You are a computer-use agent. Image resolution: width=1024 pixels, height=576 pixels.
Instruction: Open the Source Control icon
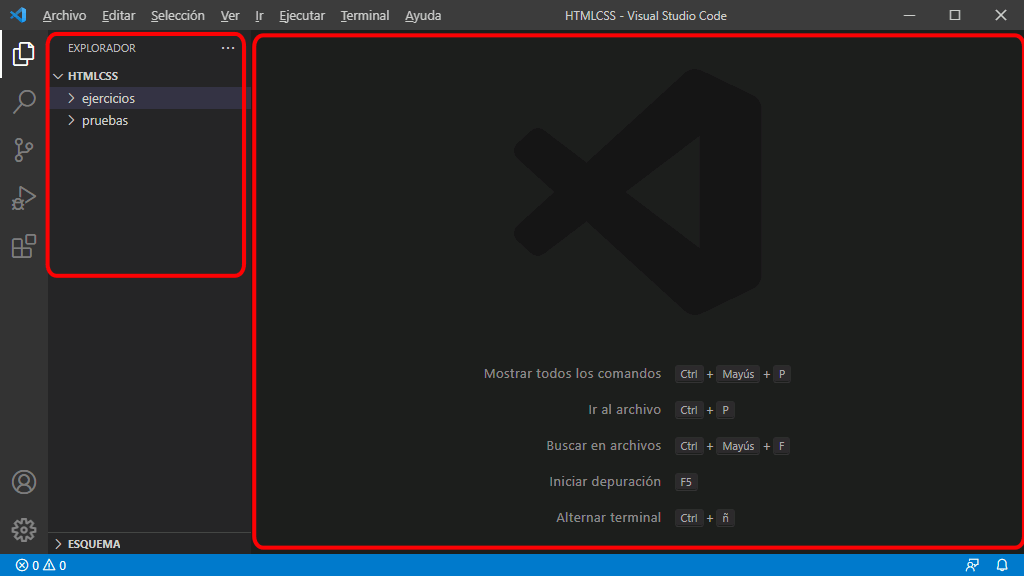(24, 150)
